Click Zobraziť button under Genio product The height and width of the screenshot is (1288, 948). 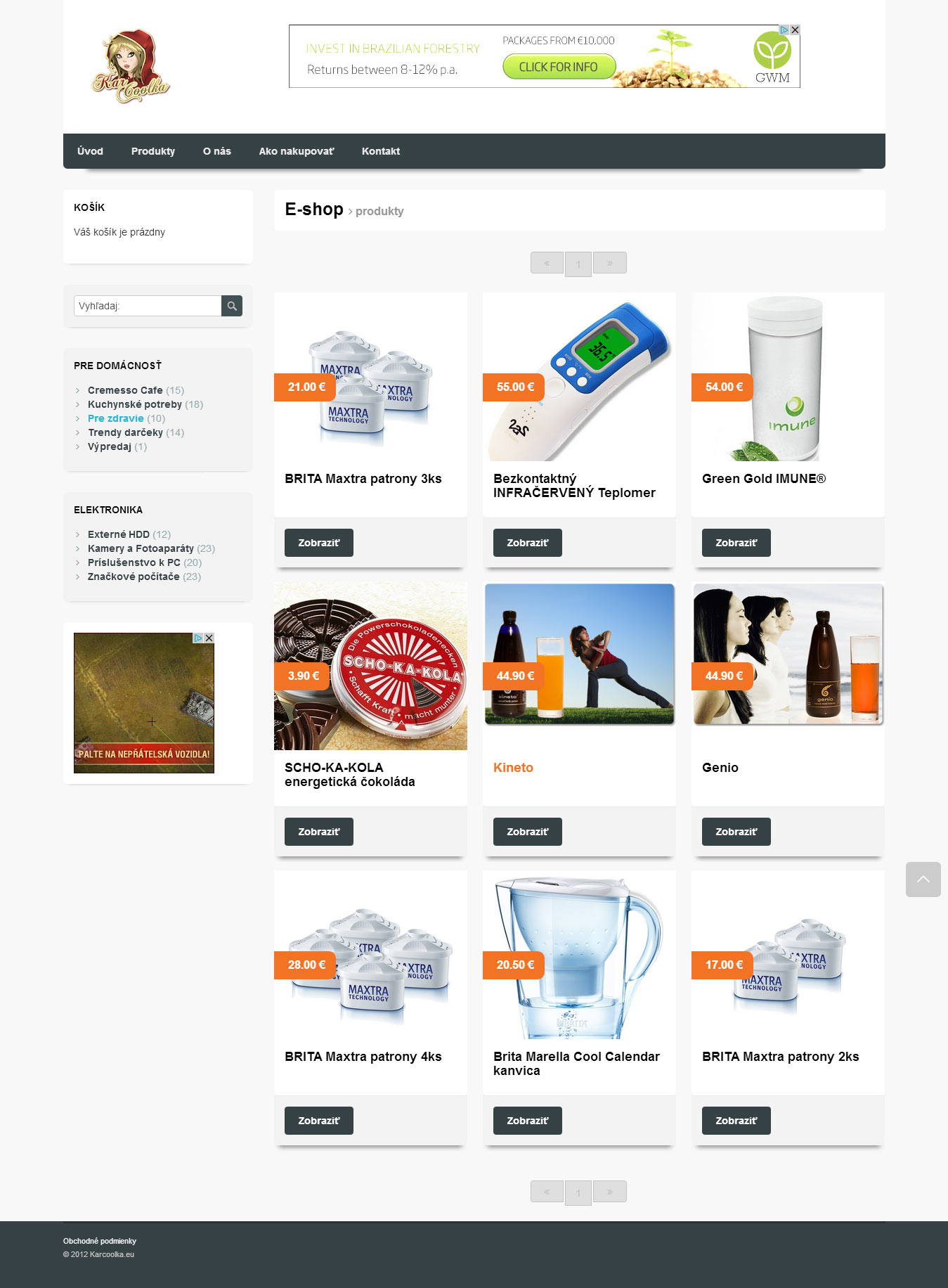(736, 832)
